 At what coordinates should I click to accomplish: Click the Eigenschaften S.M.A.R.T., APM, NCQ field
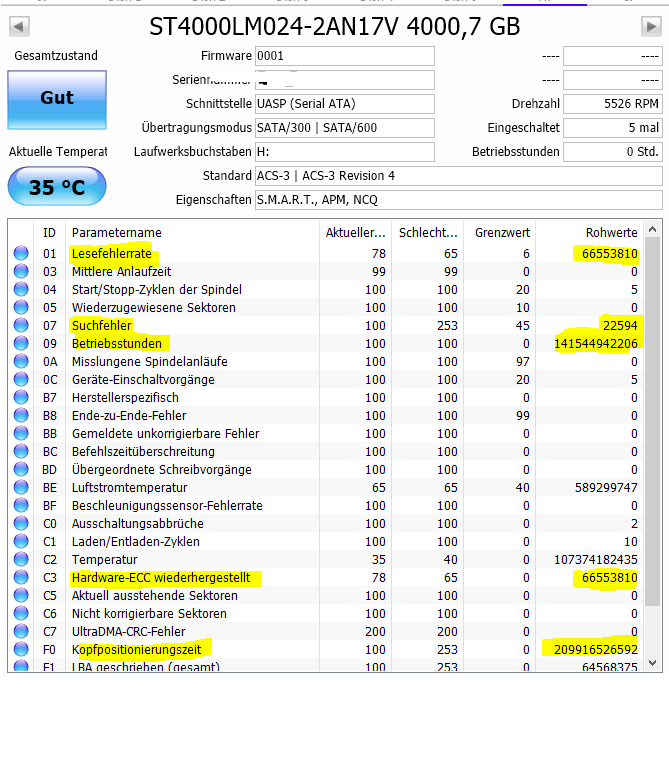[459, 200]
